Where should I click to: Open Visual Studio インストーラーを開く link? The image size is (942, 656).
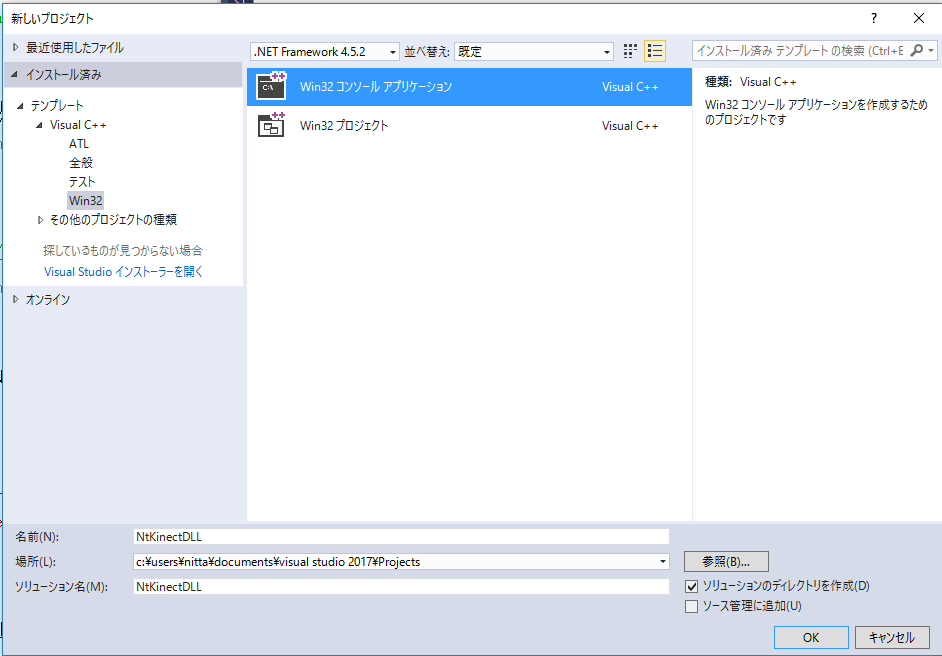(x=124, y=272)
